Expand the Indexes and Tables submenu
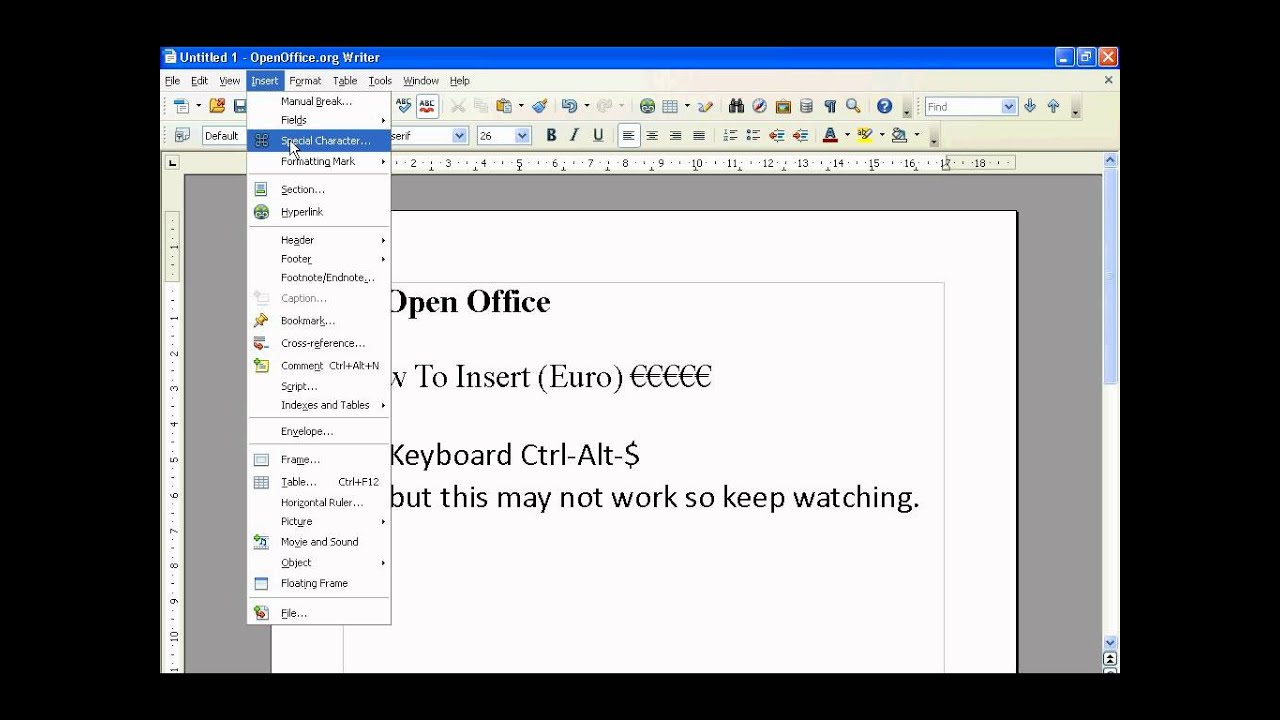The height and width of the screenshot is (720, 1280). coord(318,405)
